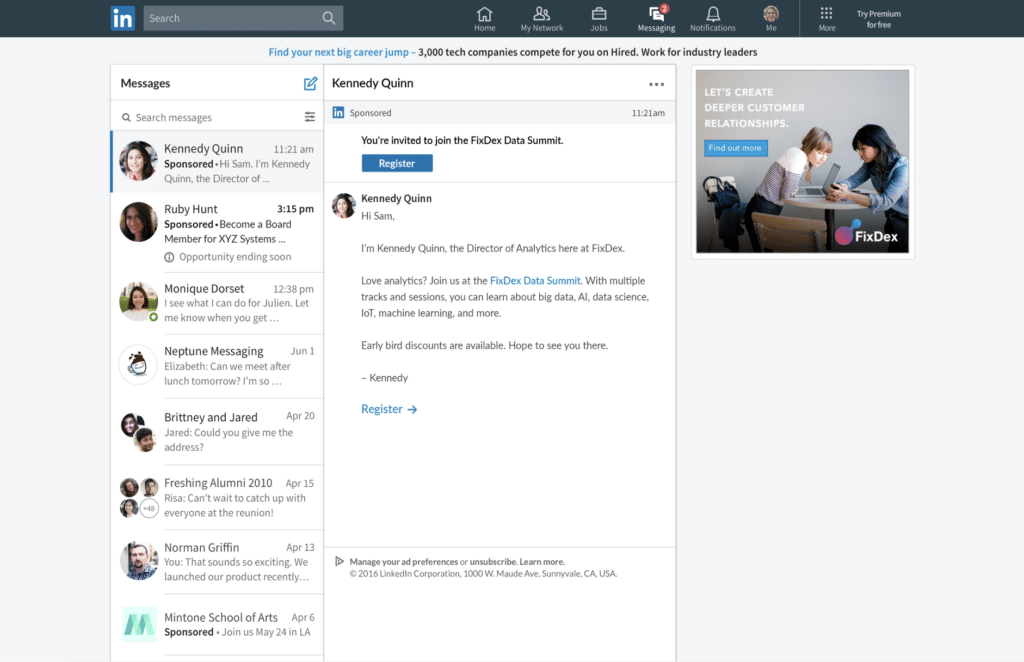Click the Register button in the sponsored banner
1024x662 pixels.
[397, 162]
